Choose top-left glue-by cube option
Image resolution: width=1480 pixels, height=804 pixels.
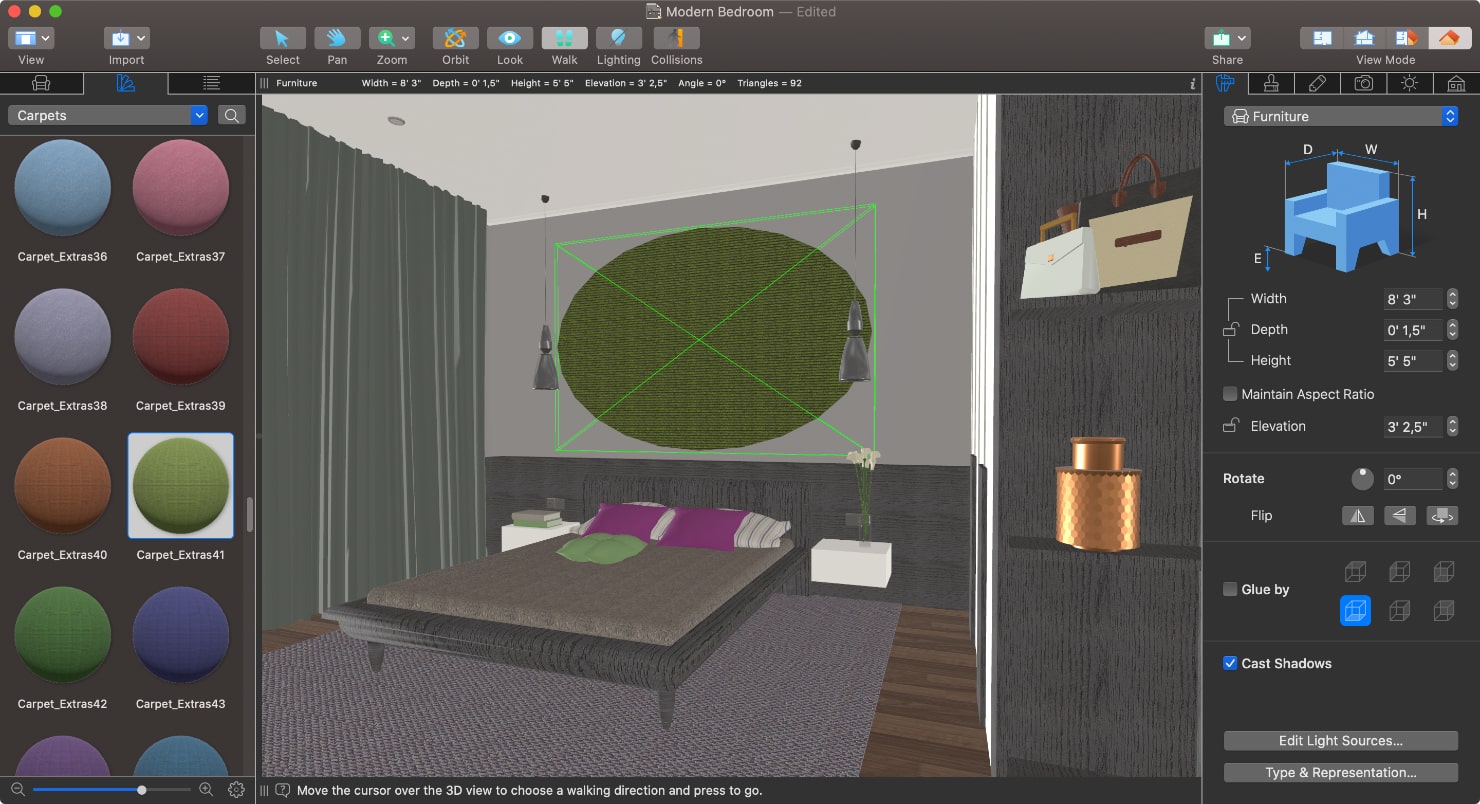(x=1355, y=571)
